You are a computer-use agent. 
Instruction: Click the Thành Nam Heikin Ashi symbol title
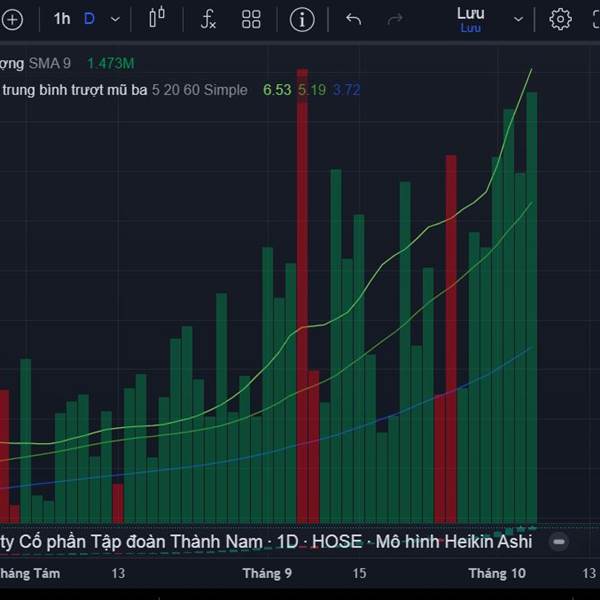[266, 542]
